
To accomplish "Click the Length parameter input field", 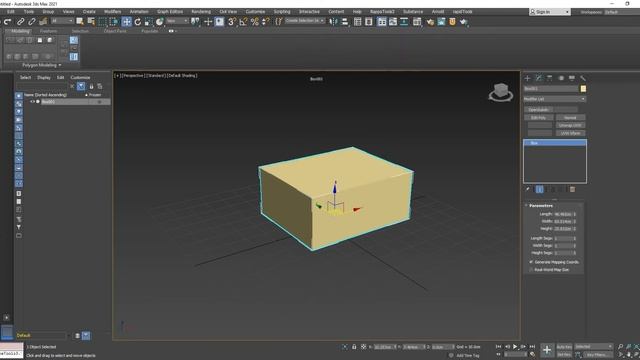I will click(x=563, y=214).
